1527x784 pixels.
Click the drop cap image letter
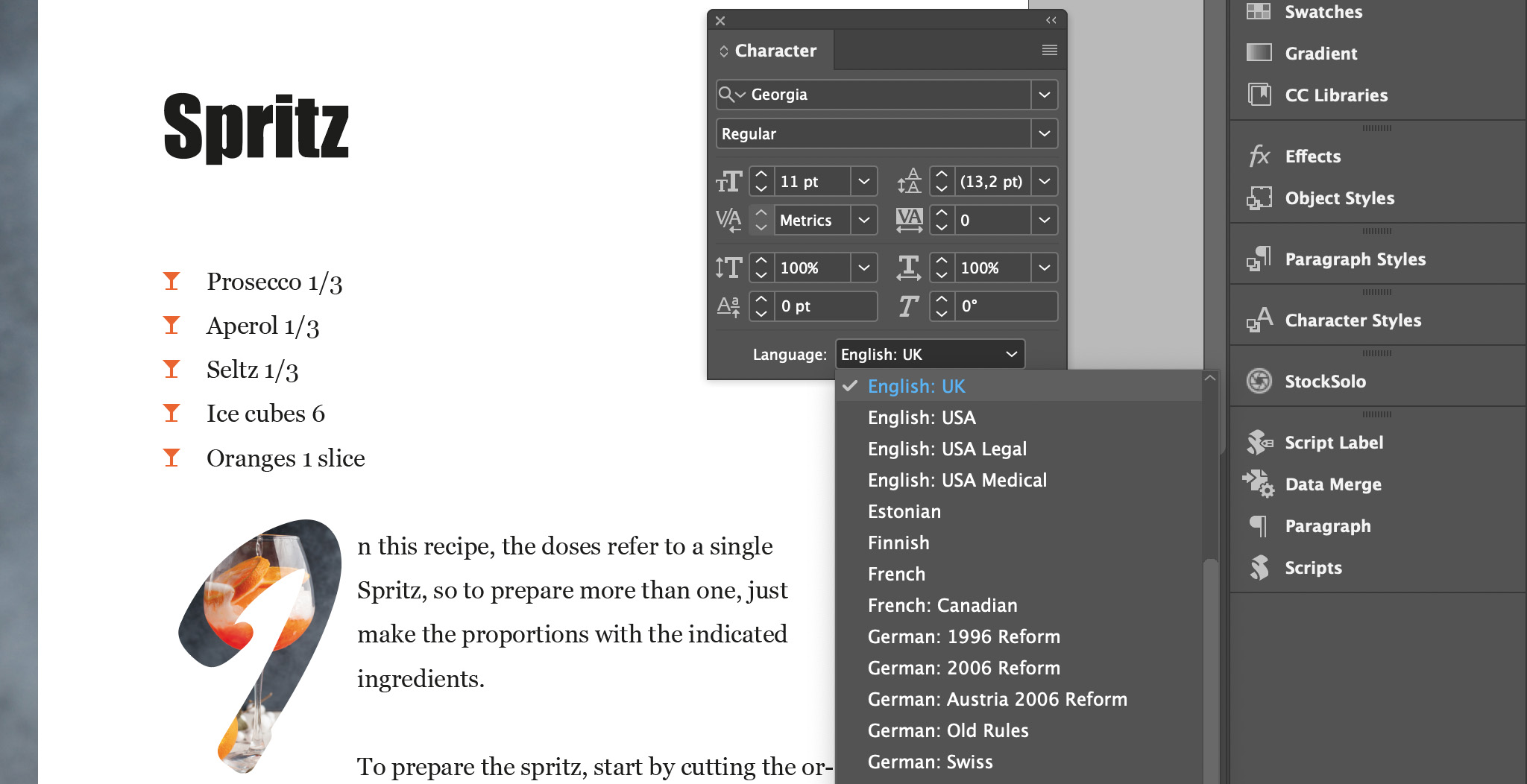(x=259, y=645)
